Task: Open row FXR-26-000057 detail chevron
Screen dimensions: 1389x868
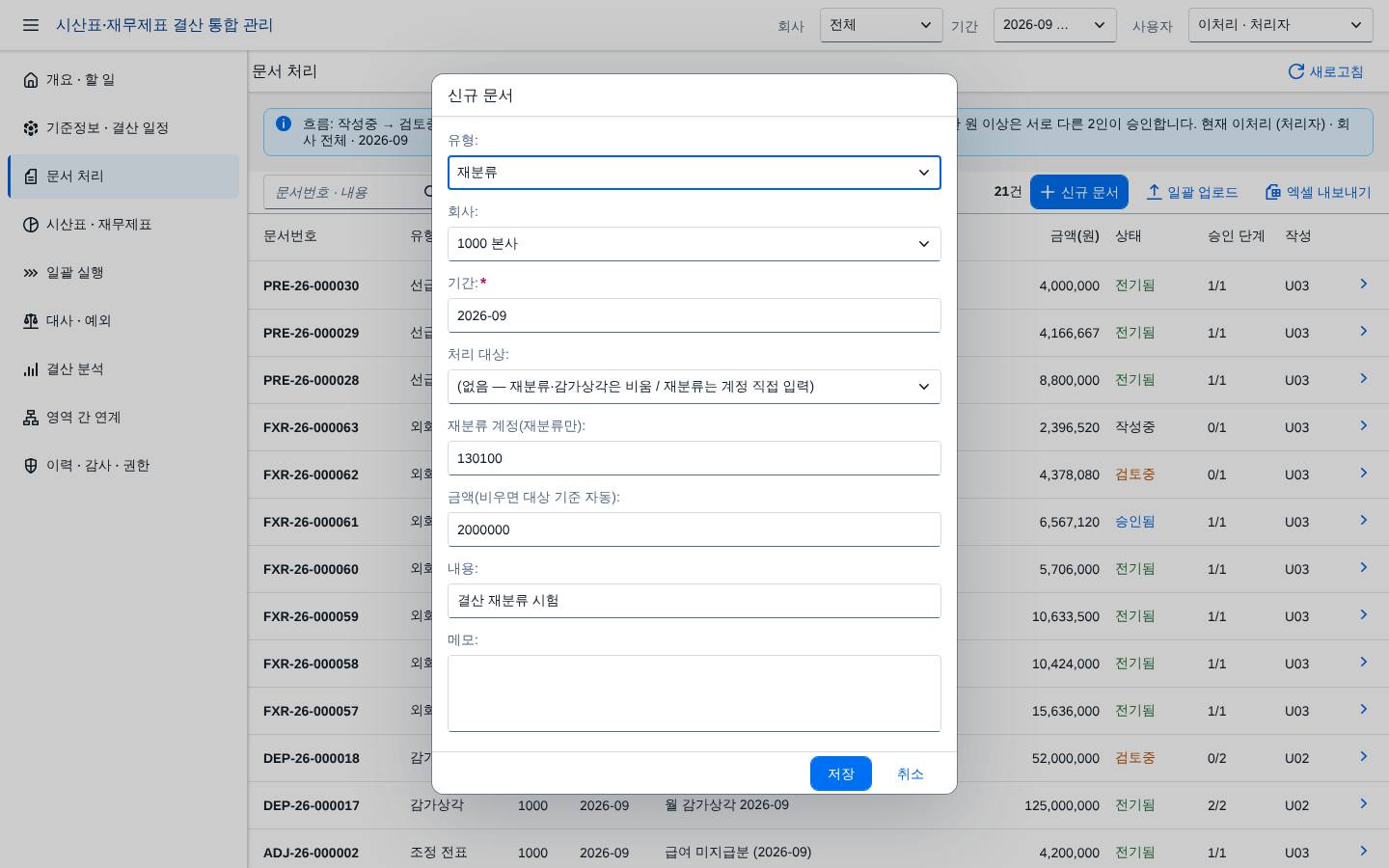Action: [1364, 709]
